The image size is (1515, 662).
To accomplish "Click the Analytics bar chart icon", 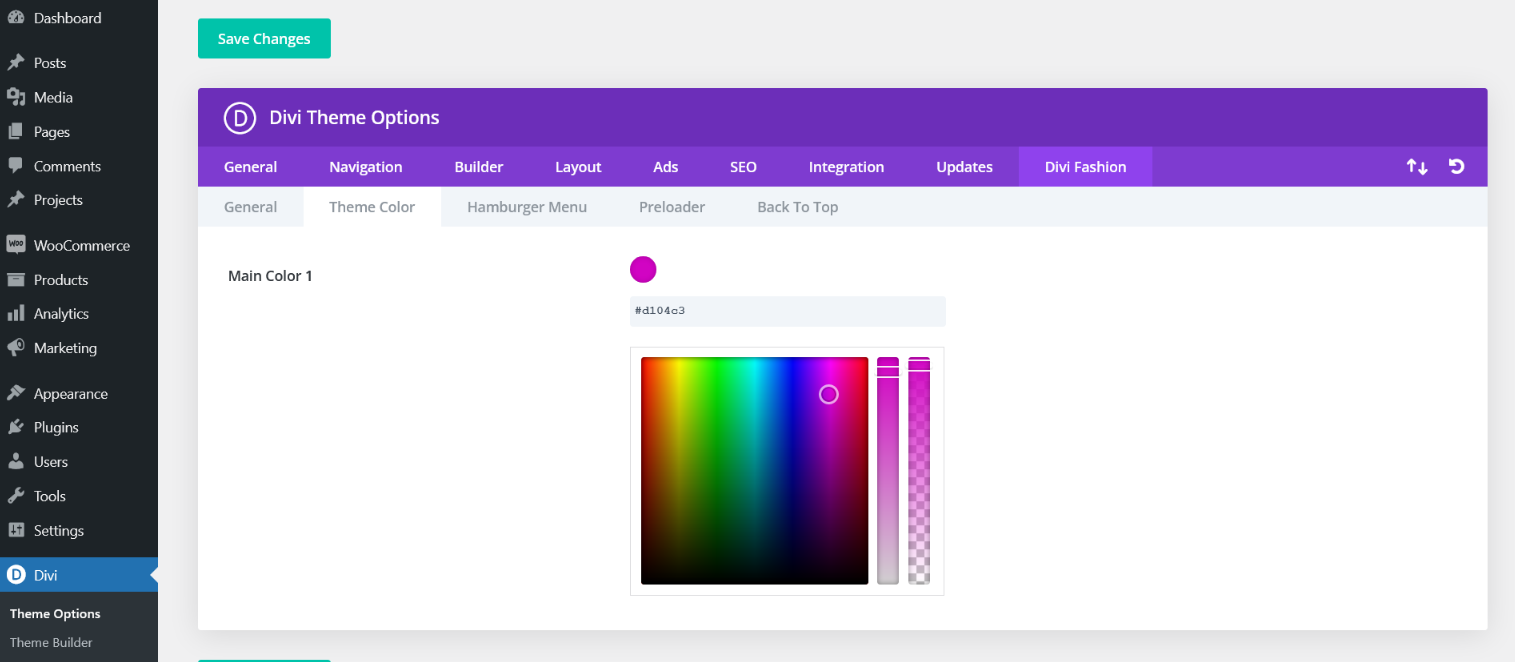I will 15,313.
